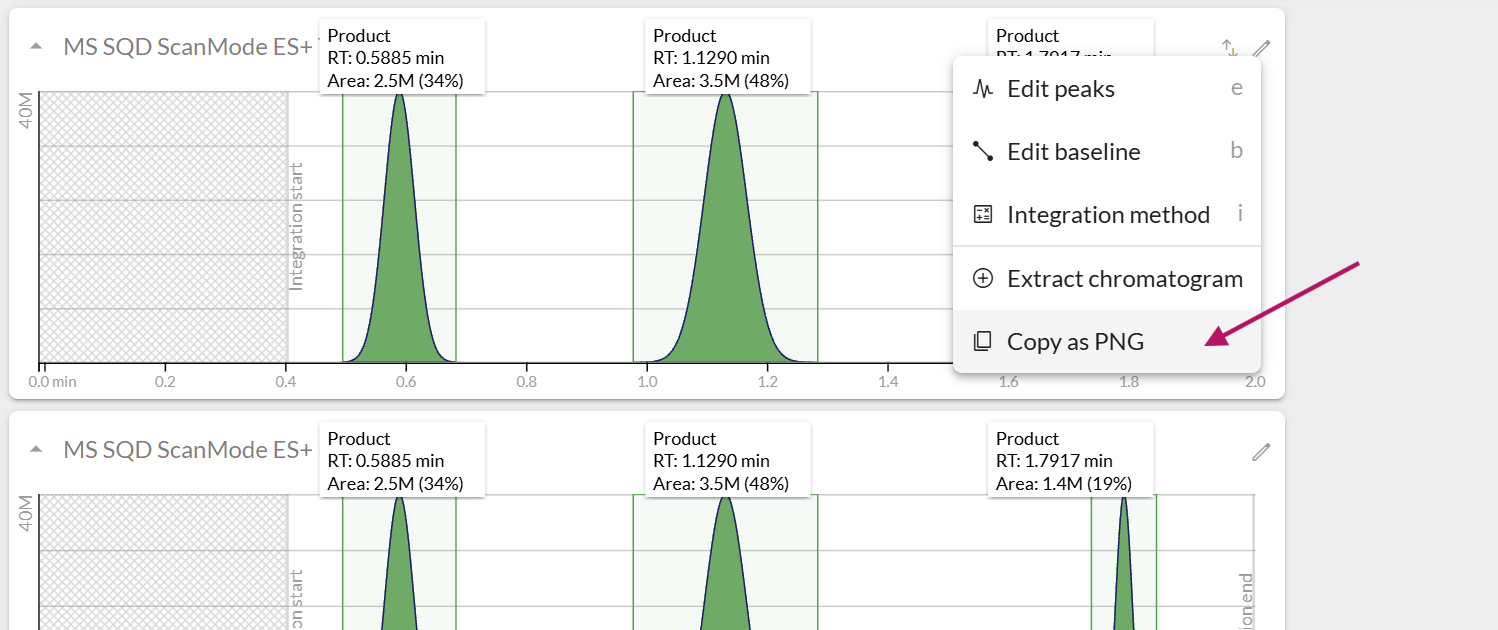The width and height of the screenshot is (1498, 630).
Task: Select the Edit baseline menu entry
Action: pos(1107,152)
